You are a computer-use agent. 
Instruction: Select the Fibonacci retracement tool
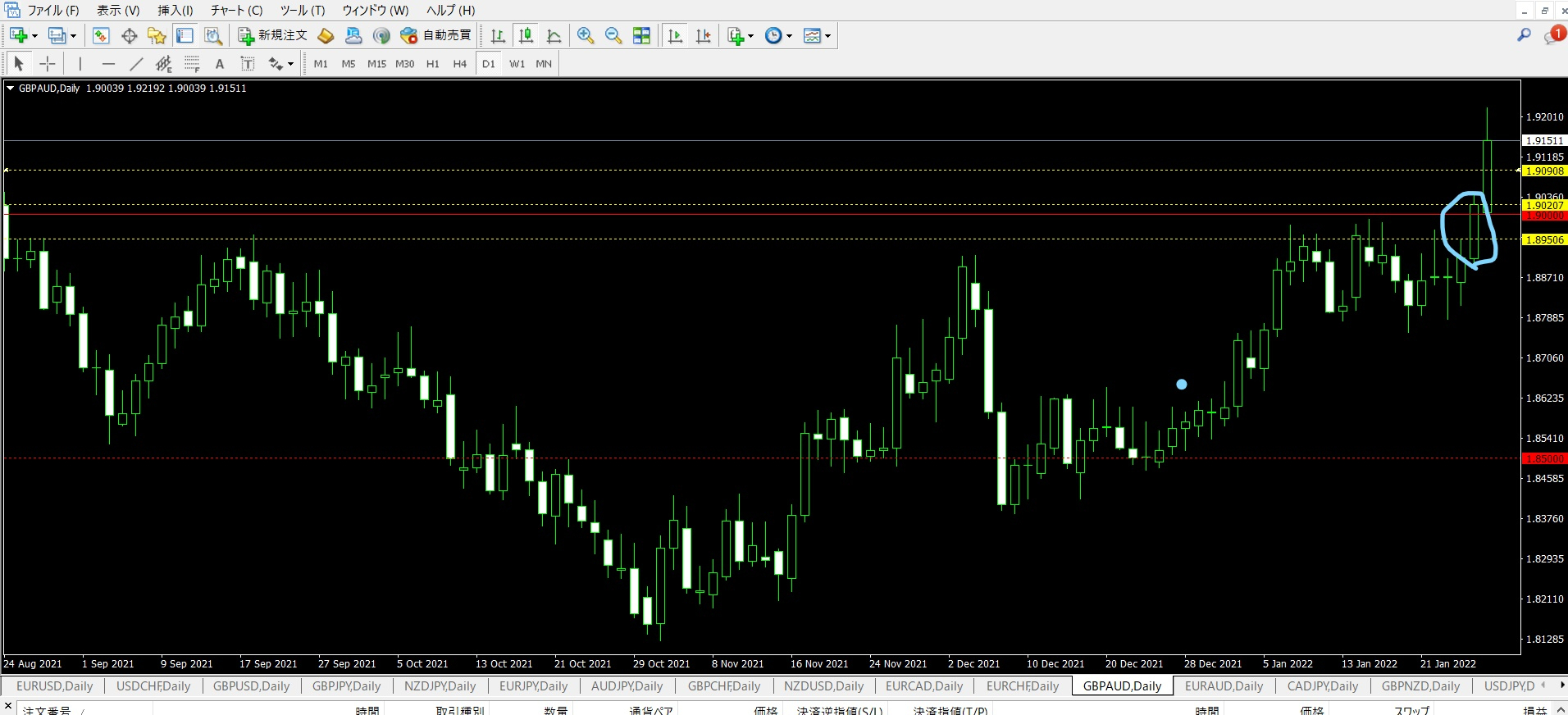pos(192,64)
